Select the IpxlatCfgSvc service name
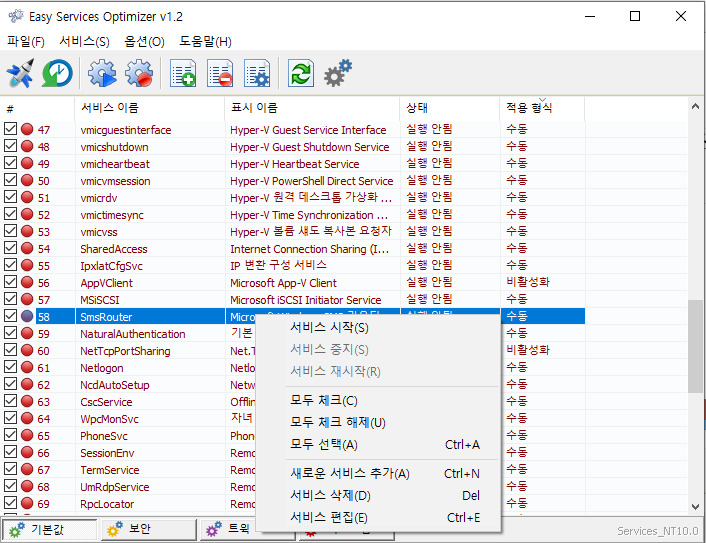Viewport: 706px width, 543px height. pyautogui.click(x=111, y=266)
